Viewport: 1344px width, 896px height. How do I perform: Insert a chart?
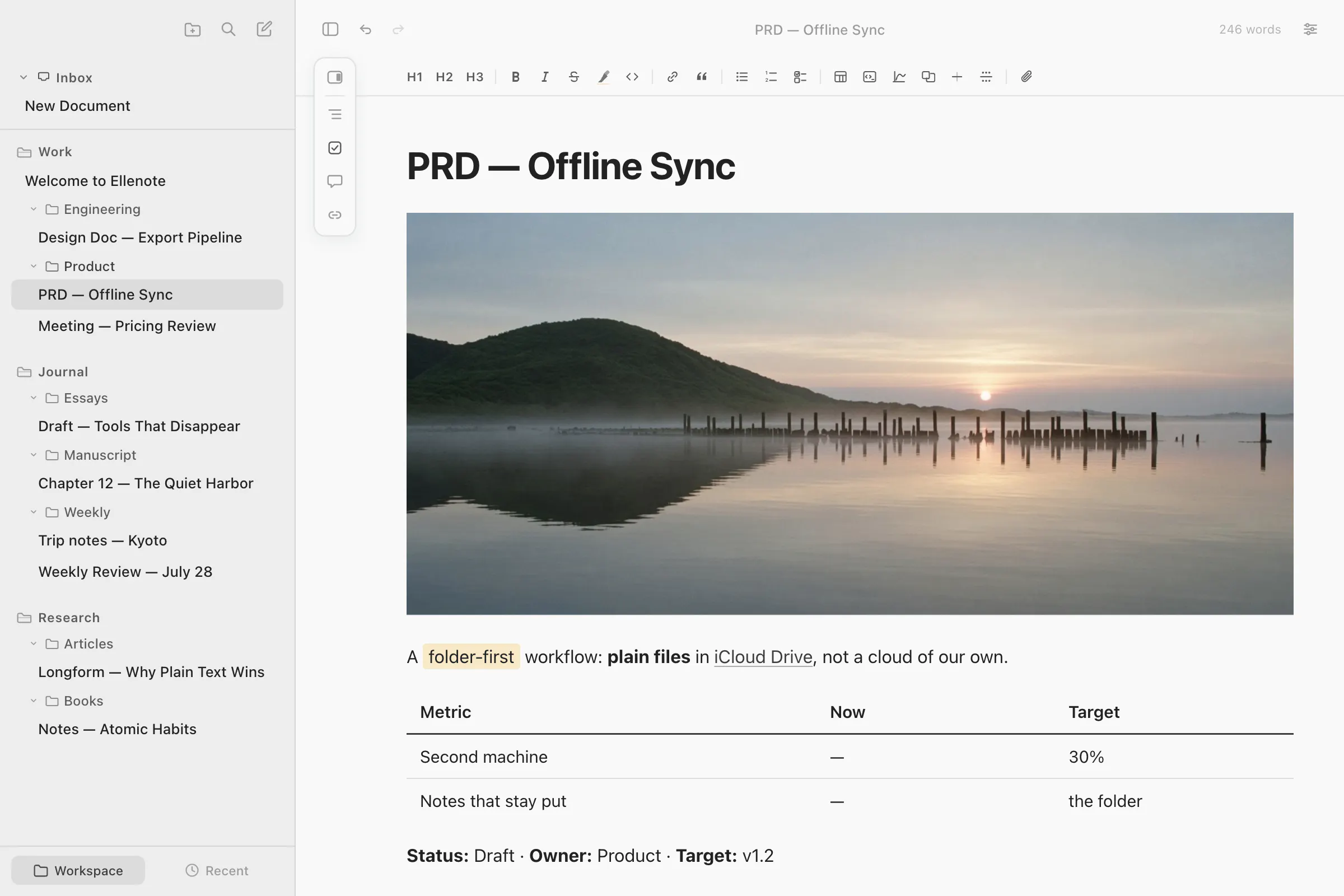point(899,77)
